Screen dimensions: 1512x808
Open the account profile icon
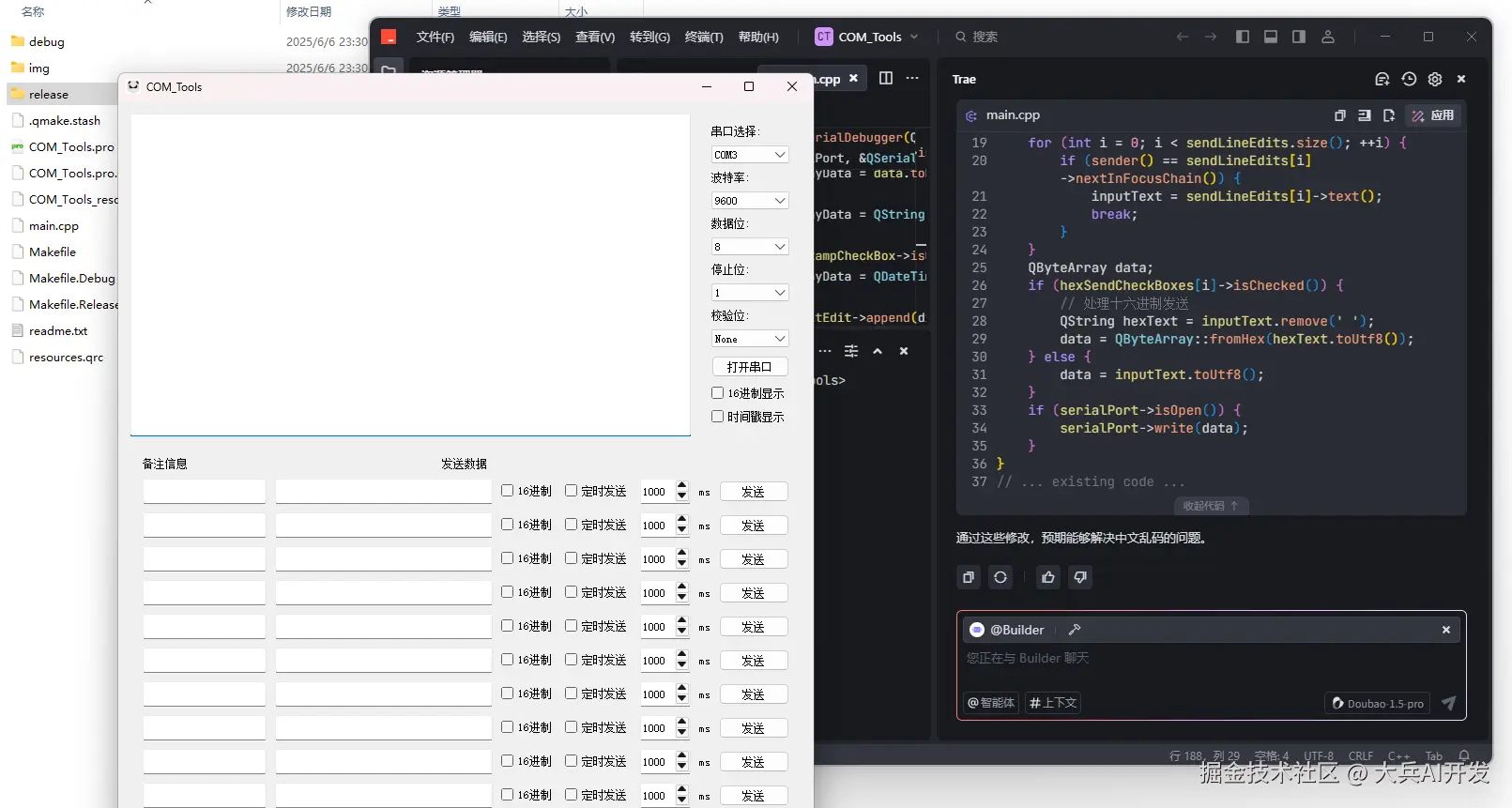coord(1328,37)
